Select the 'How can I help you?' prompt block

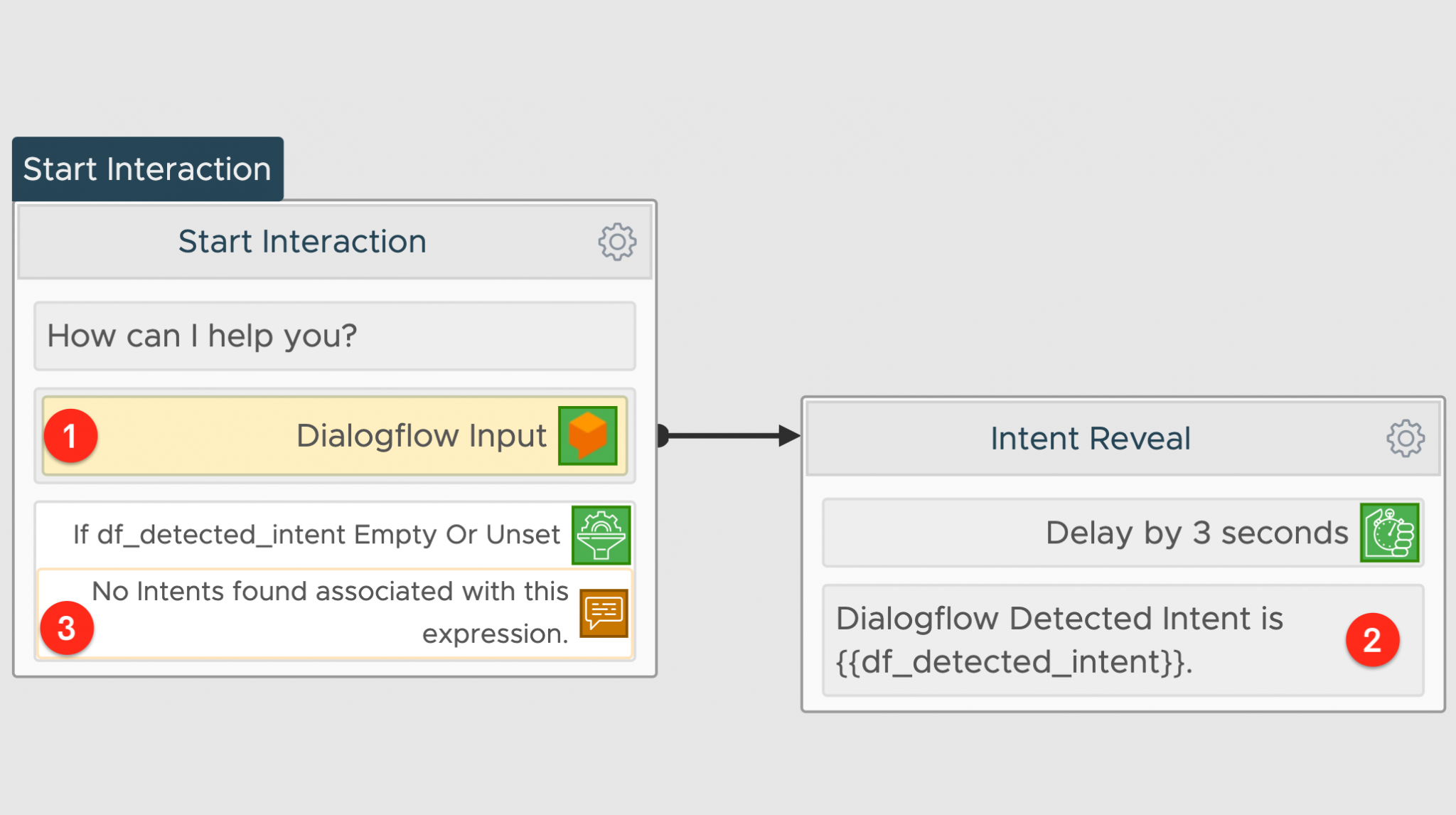[334, 336]
